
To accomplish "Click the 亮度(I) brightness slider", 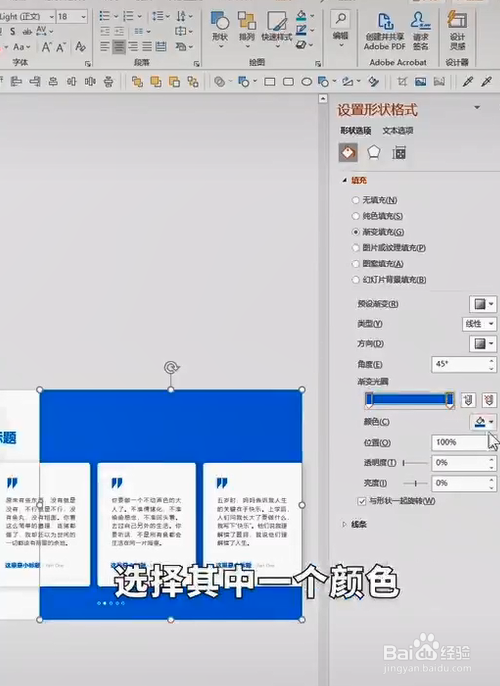I will [x=415, y=483].
